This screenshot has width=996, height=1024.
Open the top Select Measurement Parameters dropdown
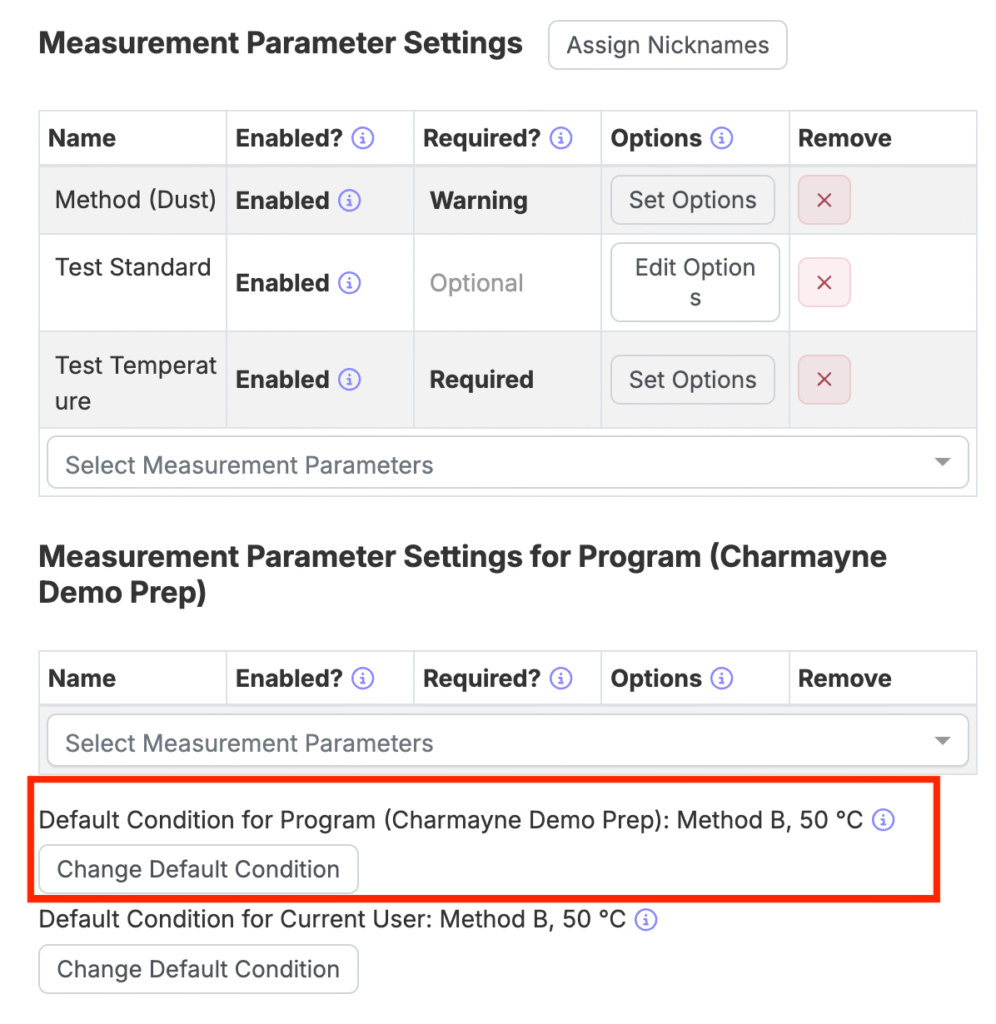507,462
